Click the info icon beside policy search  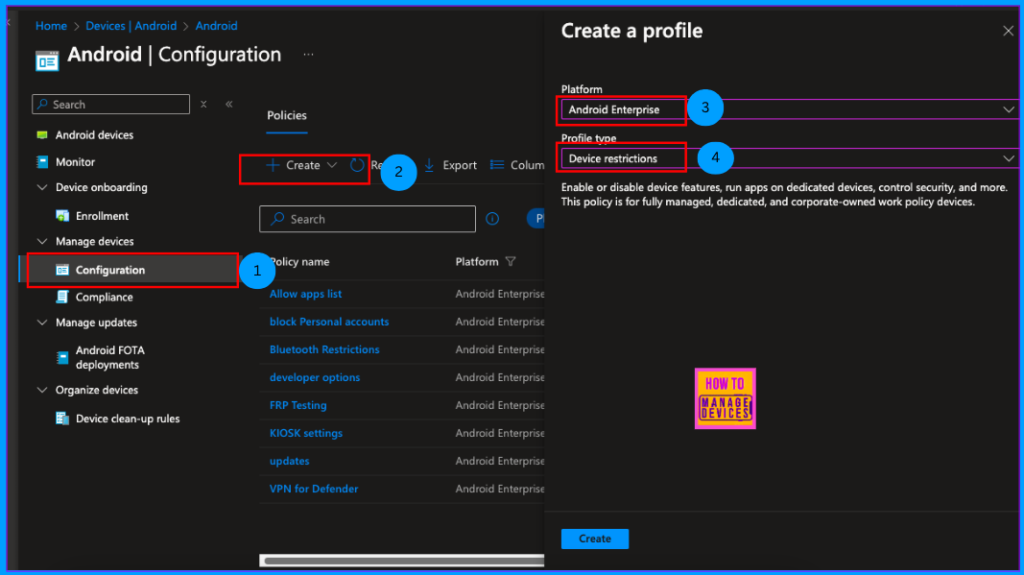tap(492, 219)
